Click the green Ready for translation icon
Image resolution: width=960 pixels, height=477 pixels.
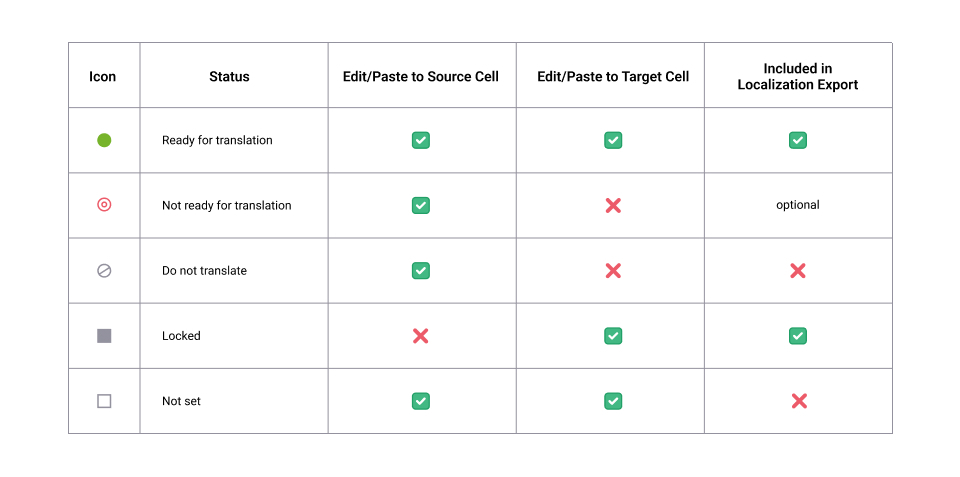click(104, 140)
